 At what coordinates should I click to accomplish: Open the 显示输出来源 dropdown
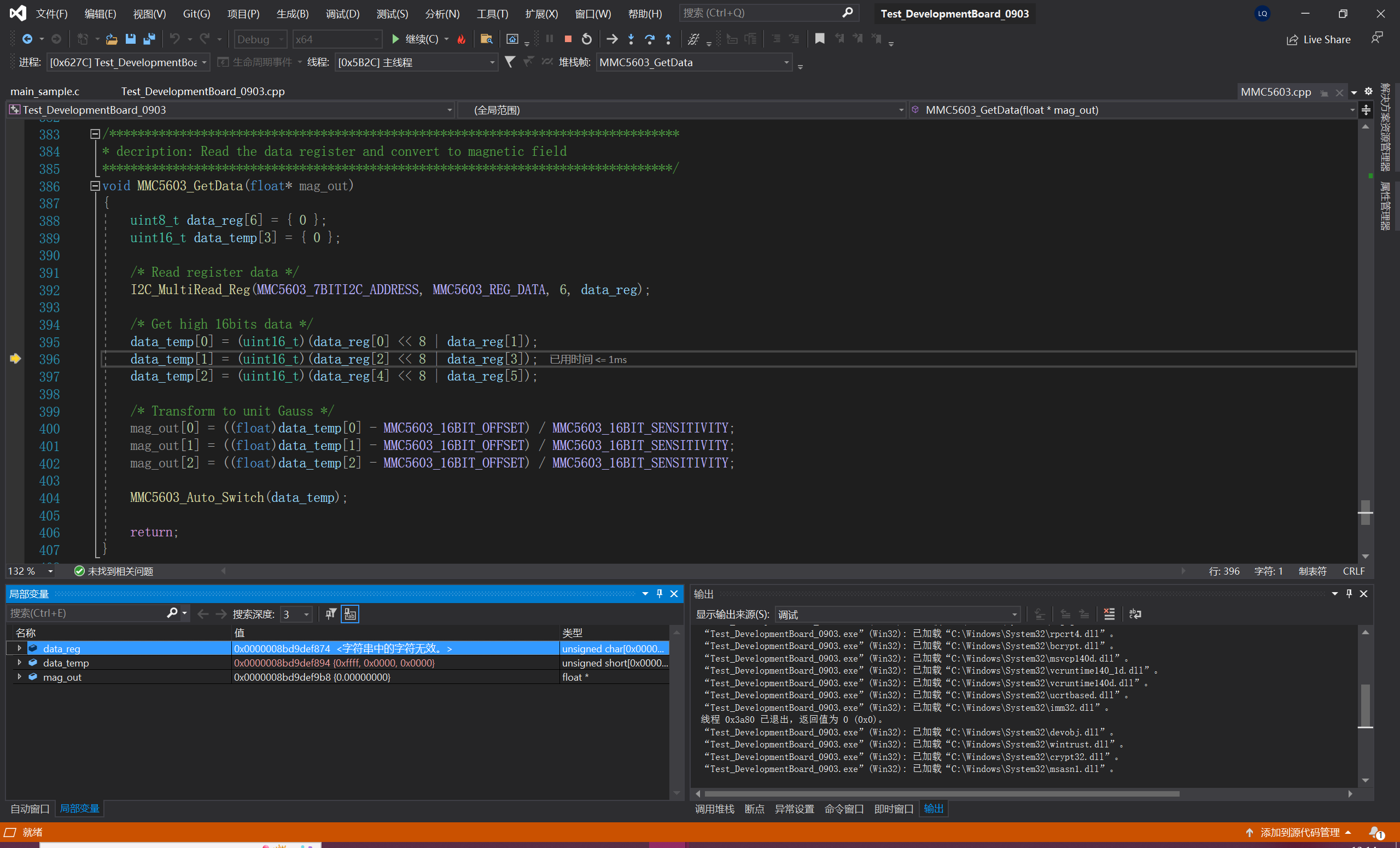click(898, 614)
